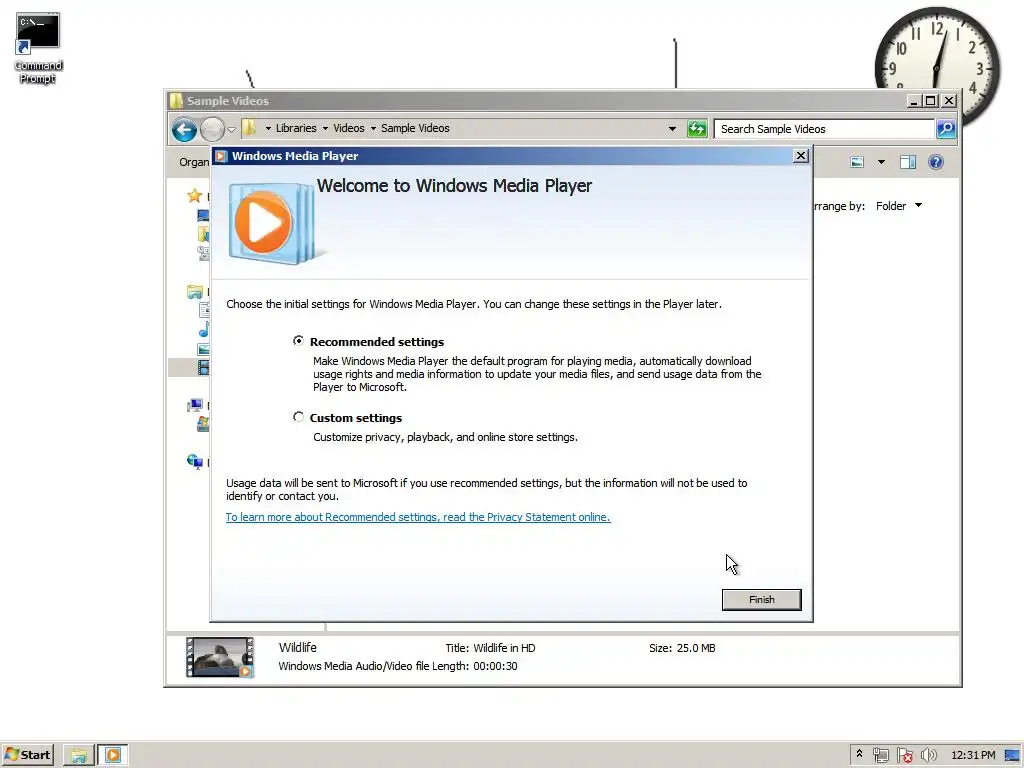Viewport: 1024px width, 768px height.
Task: Click the Show desktop button
Action: (1012, 755)
